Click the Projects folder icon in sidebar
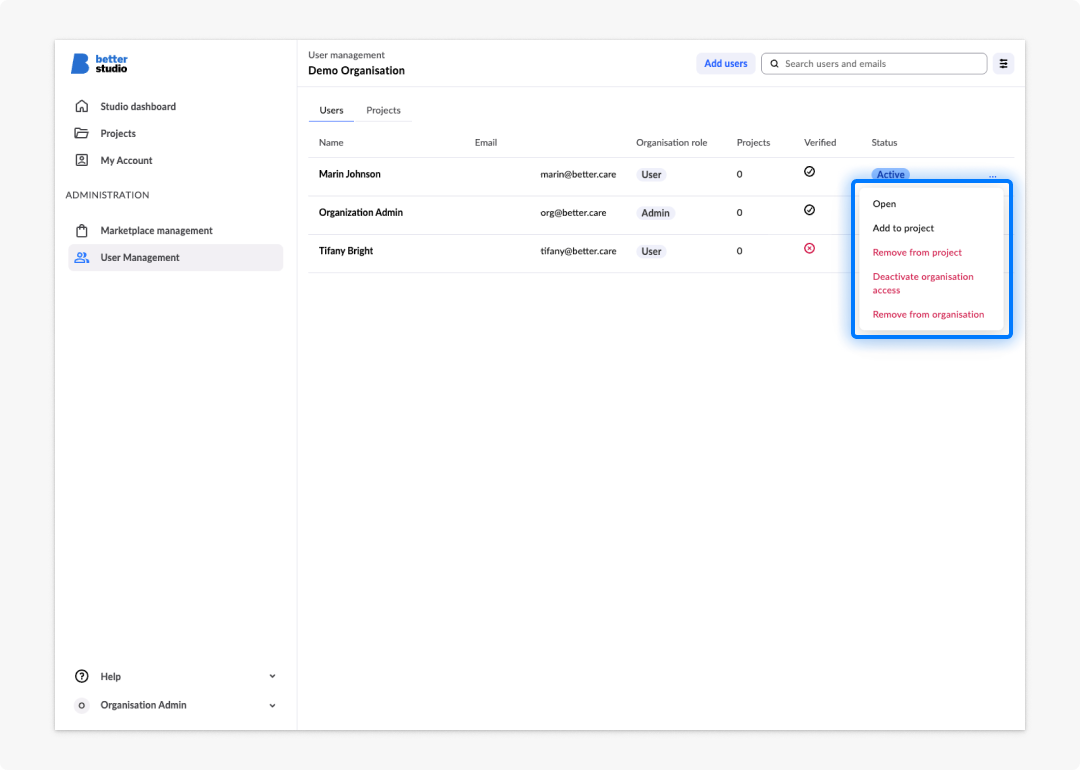The image size is (1080, 770). [x=81, y=133]
